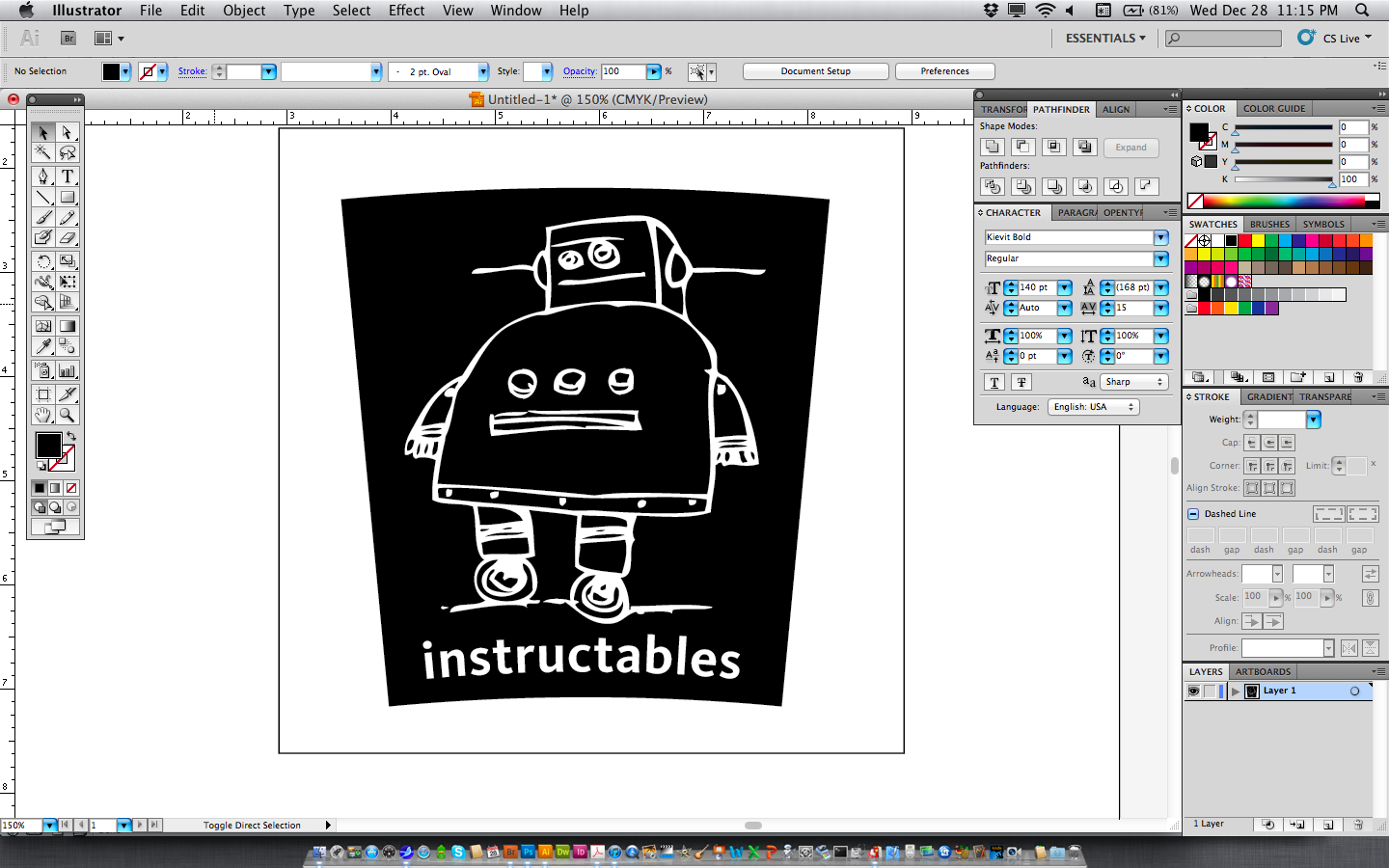This screenshot has height=868, width=1389.
Task: Toggle the lock box for Layer 1
Action: [1211, 692]
